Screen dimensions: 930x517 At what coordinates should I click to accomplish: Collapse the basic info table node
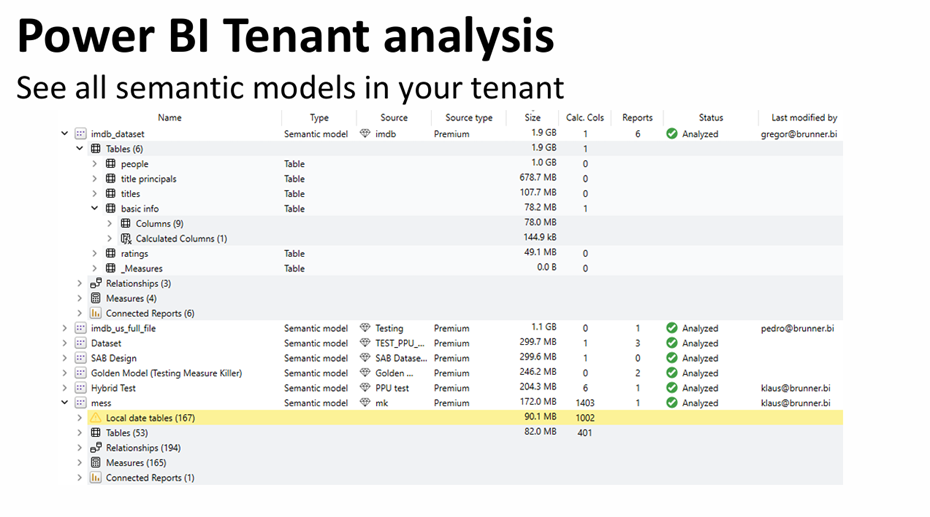[95, 209]
